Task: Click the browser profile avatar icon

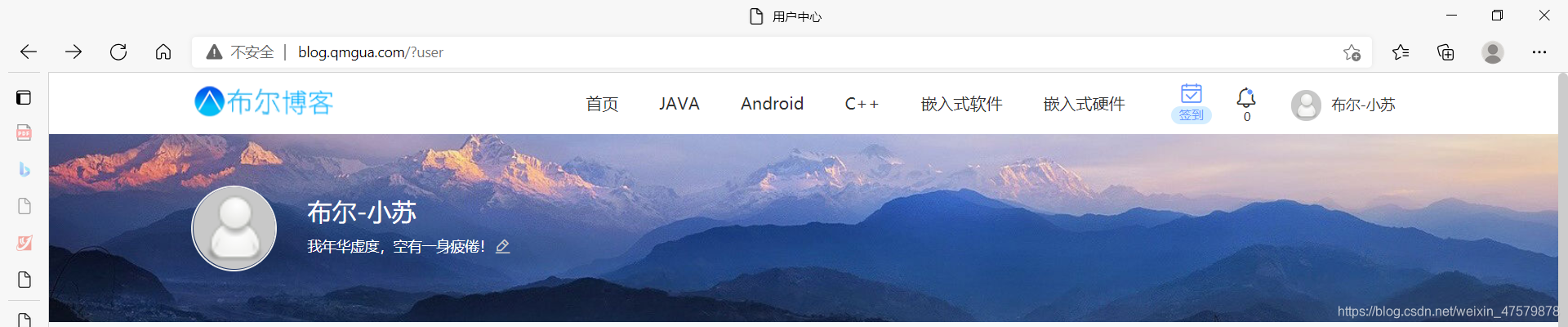Action: (1493, 52)
